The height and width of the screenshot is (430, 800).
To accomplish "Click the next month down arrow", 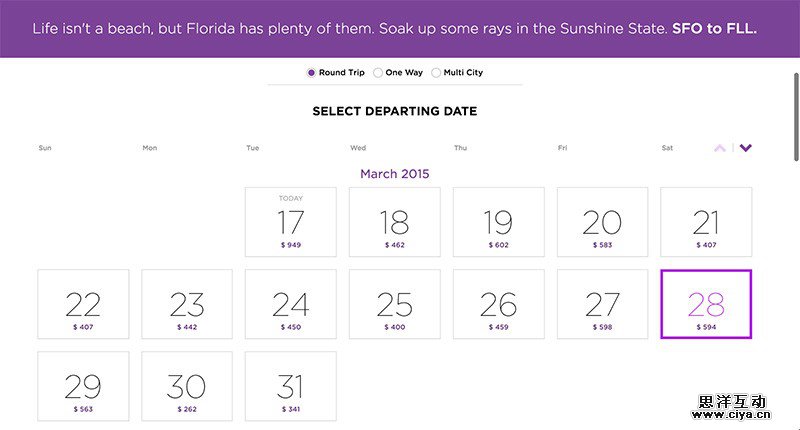I will point(746,148).
